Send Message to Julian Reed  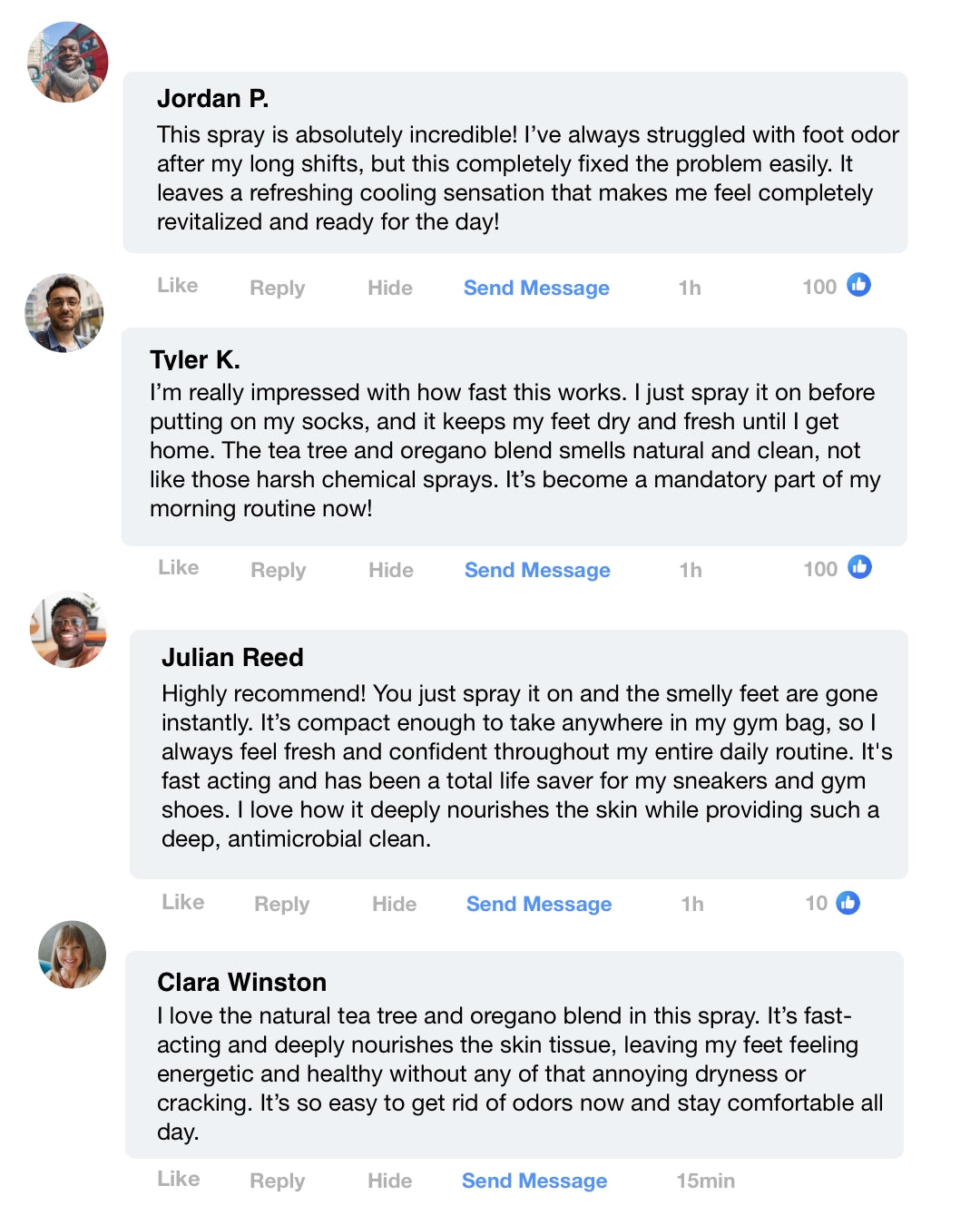[x=538, y=904]
